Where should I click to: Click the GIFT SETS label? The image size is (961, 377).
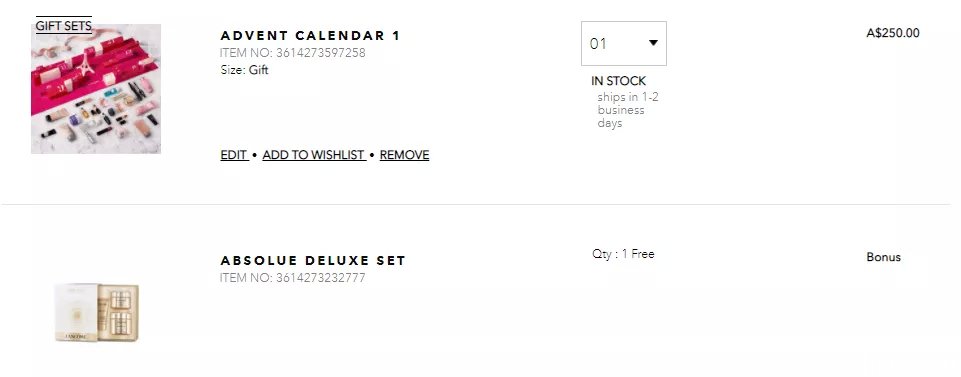click(64, 26)
